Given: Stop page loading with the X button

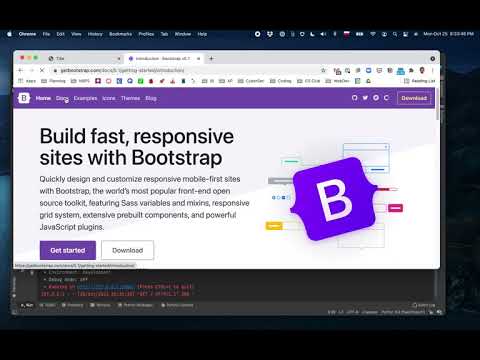Looking at the screenshot, I should point(42,70).
